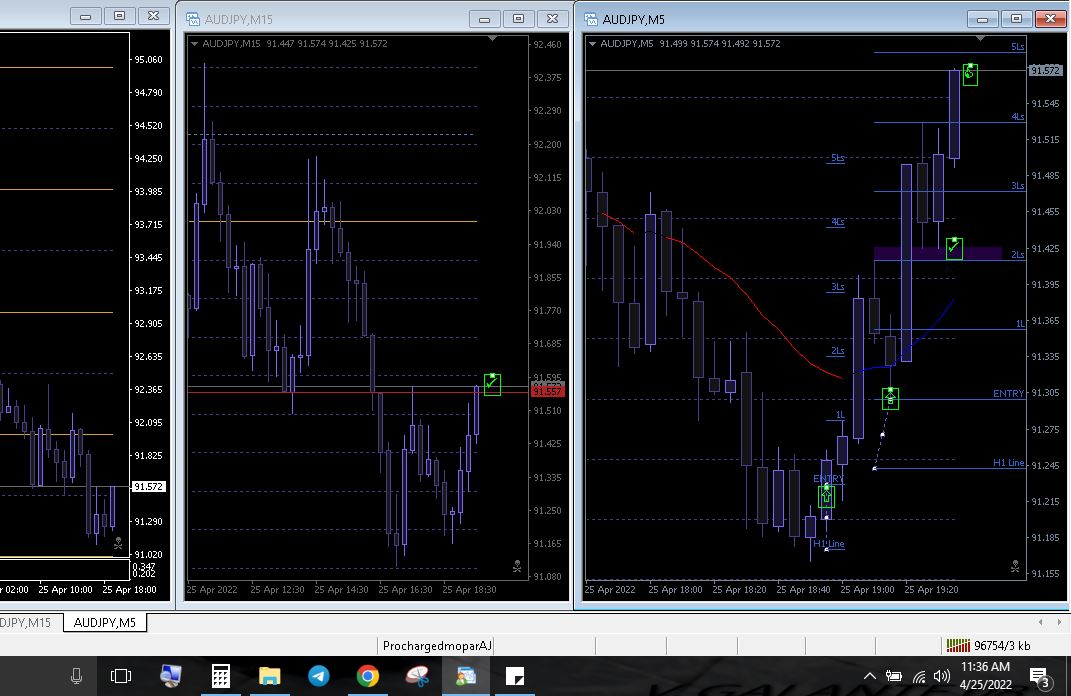Viewport: 1071px width, 696px height.
Task: Click the connection status 96754/3 kb indicator
Action: (988, 645)
